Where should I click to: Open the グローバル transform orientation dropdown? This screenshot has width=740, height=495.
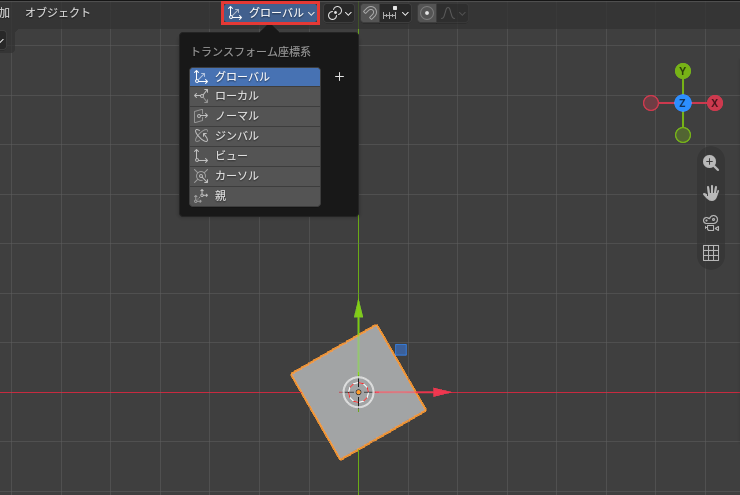270,13
